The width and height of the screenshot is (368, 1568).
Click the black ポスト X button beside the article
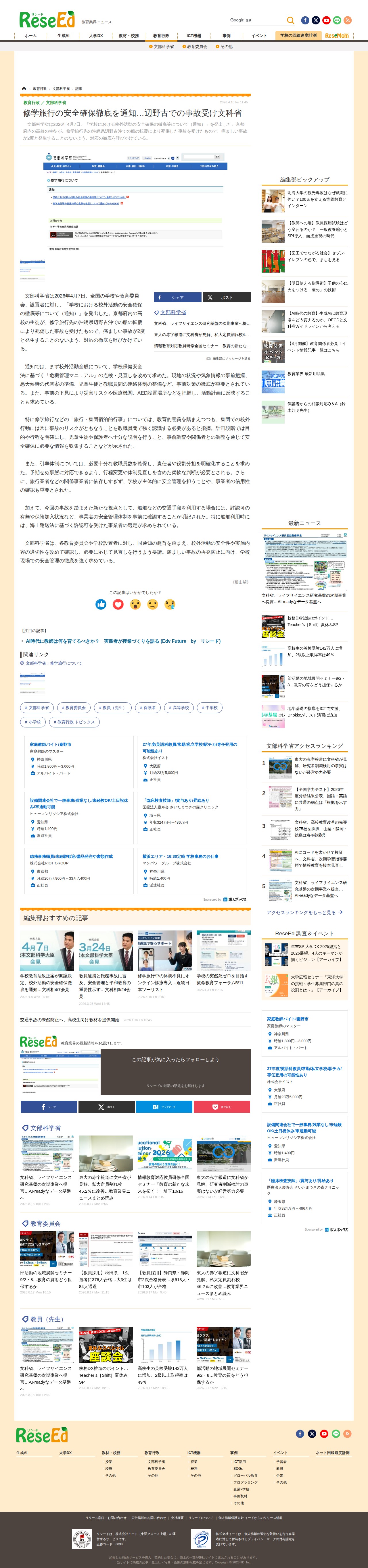(x=227, y=298)
